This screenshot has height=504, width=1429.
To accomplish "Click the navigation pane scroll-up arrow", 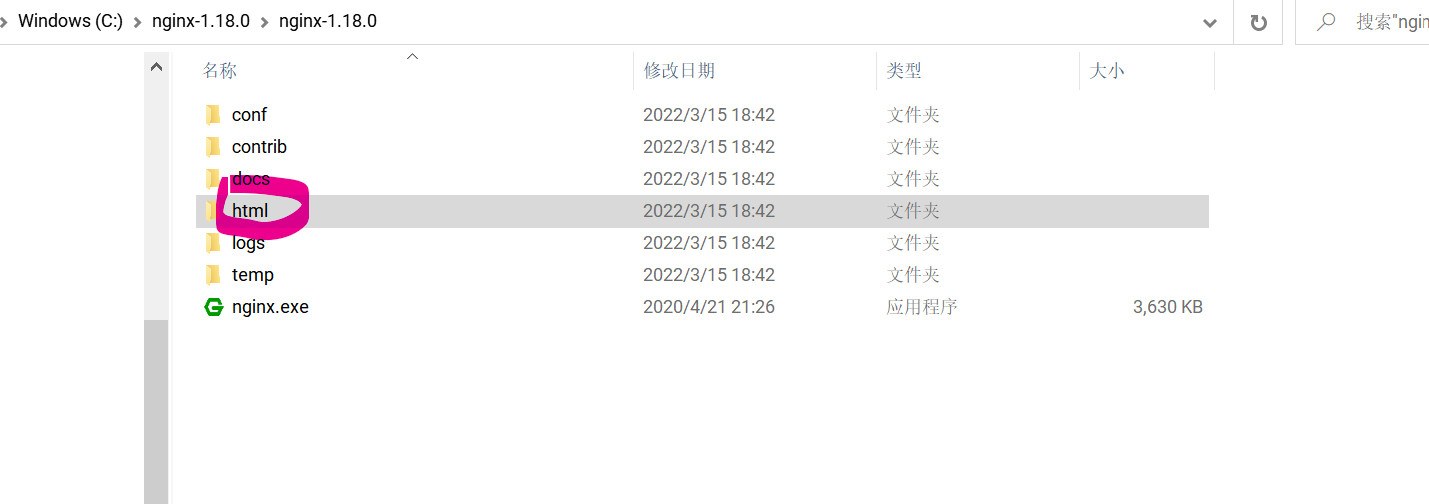I will [156, 67].
